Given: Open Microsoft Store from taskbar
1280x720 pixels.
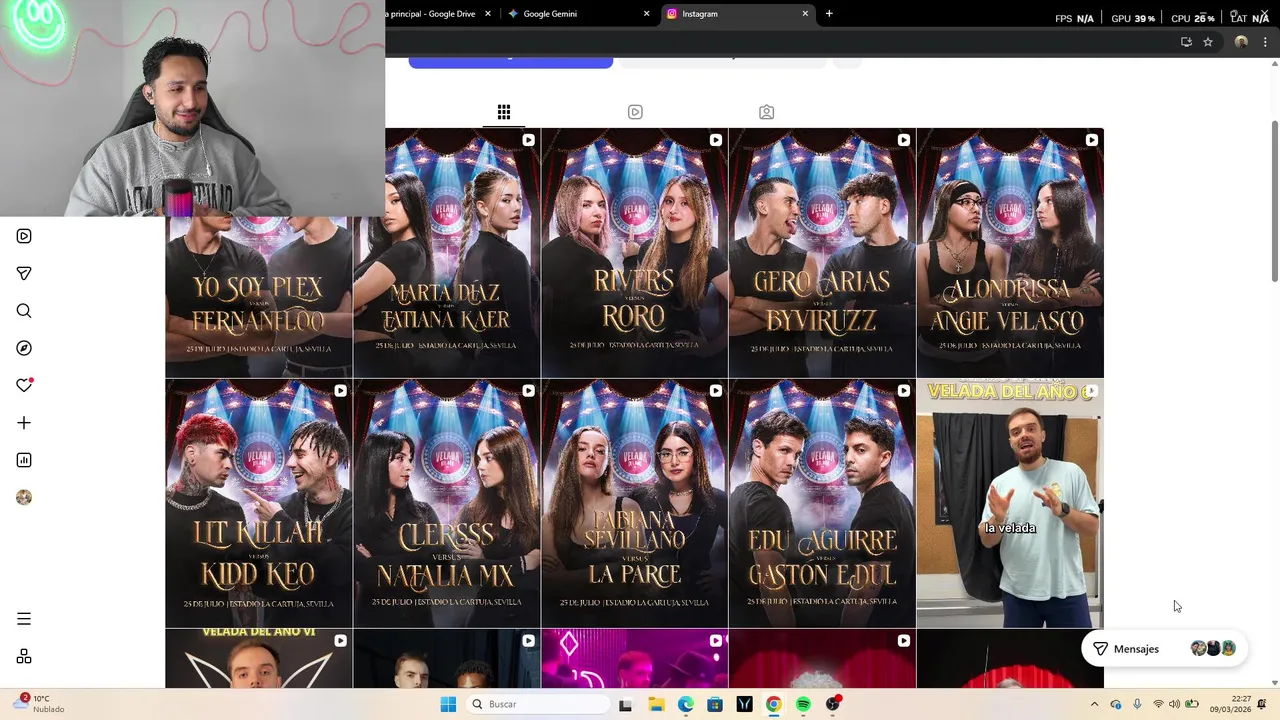Looking at the screenshot, I should click(x=715, y=704).
